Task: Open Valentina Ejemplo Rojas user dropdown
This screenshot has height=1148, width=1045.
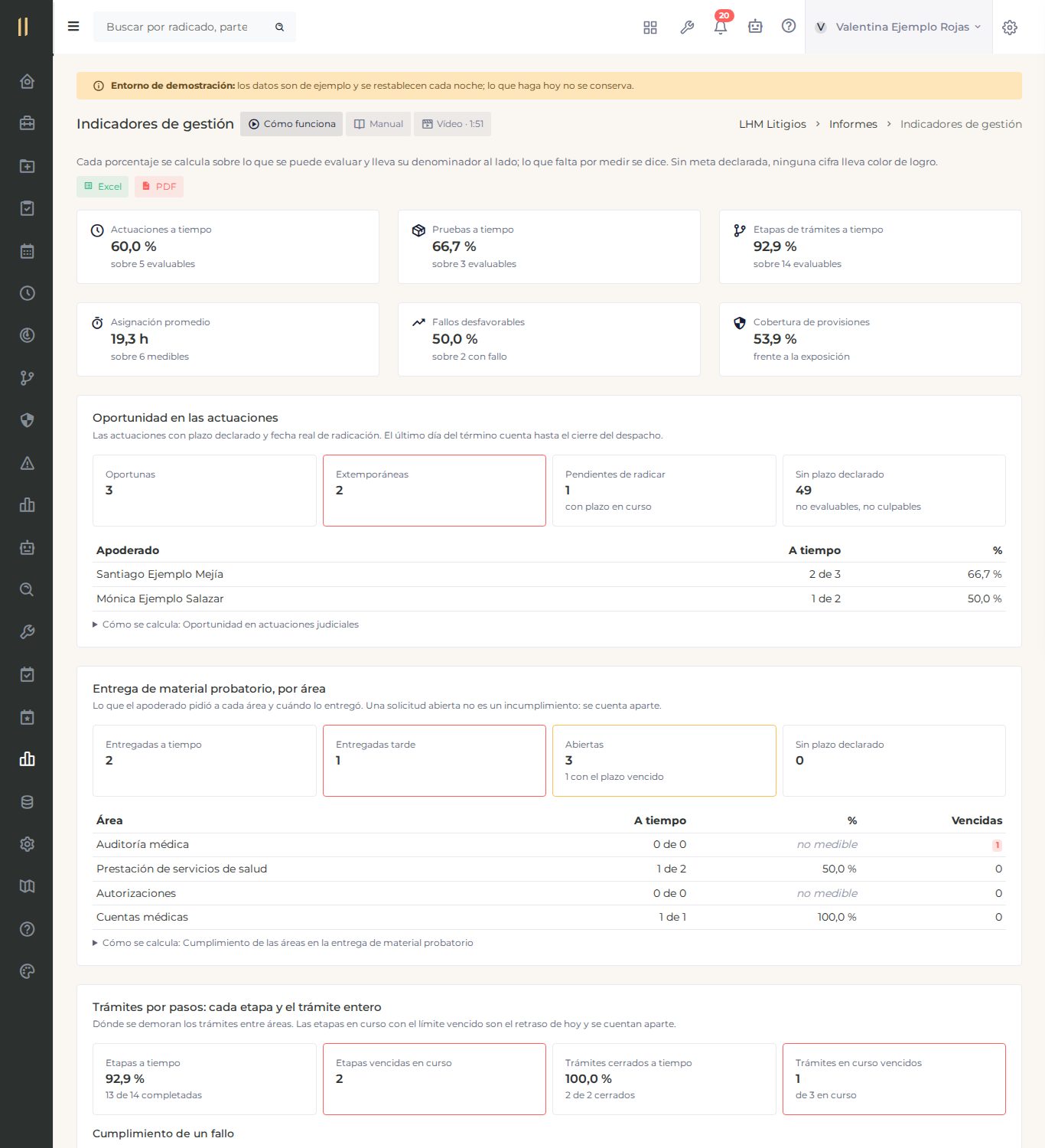Action: click(898, 27)
